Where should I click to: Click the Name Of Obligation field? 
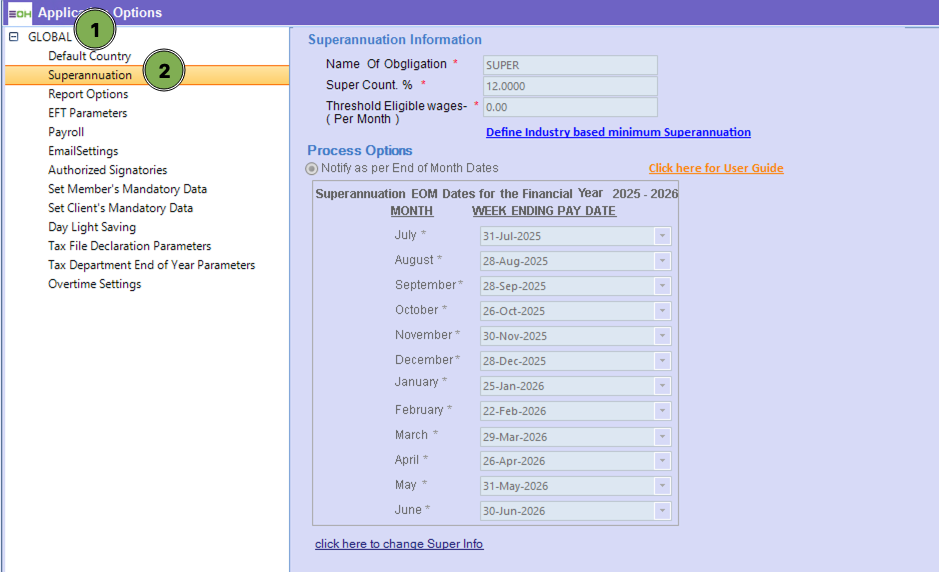point(569,65)
